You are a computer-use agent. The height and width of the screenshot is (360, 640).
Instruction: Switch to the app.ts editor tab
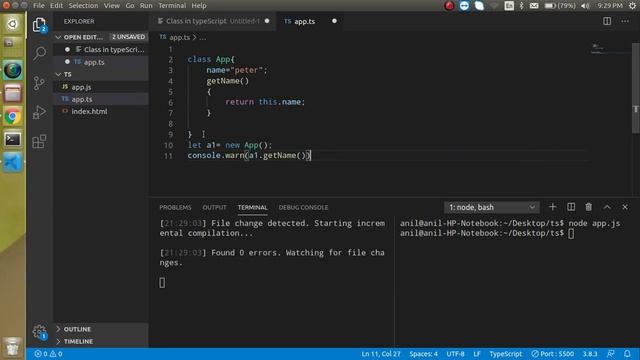coord(310,21)
